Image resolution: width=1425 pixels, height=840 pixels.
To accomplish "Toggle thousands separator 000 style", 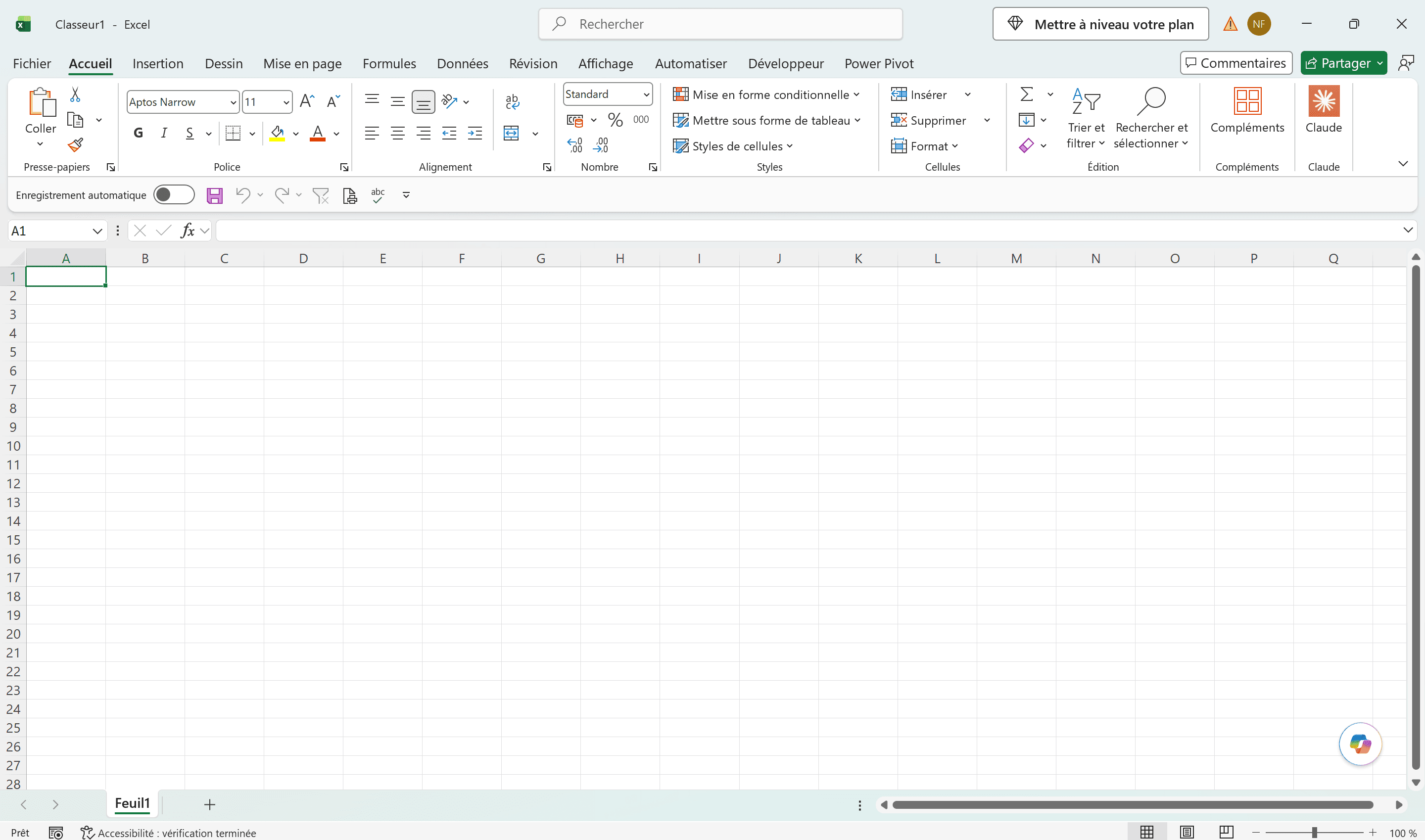I will [x=641, y=119].
